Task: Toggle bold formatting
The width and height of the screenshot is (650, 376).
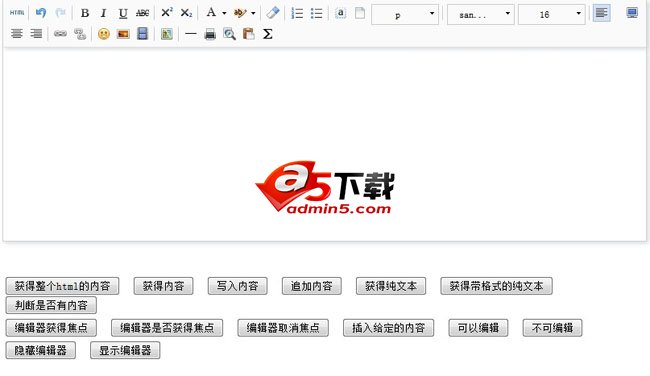Action: pyautogui.click(x=85, y=13)
